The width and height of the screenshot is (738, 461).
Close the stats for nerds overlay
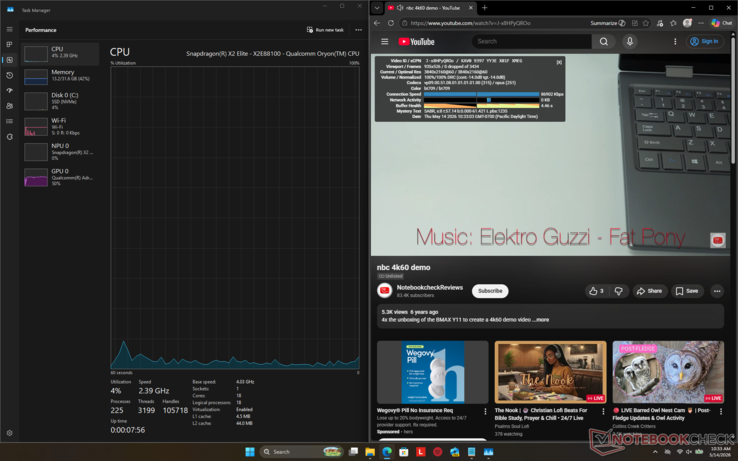point(559,62)
